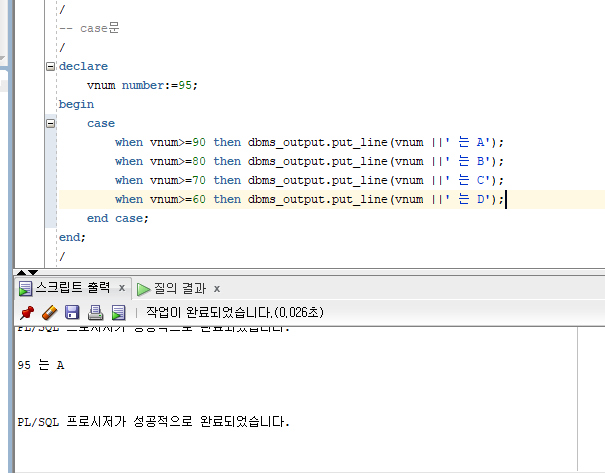The image size is (605, 473).
Task: Click the 'when vnum>=60' code line
Action: (309, 199)
